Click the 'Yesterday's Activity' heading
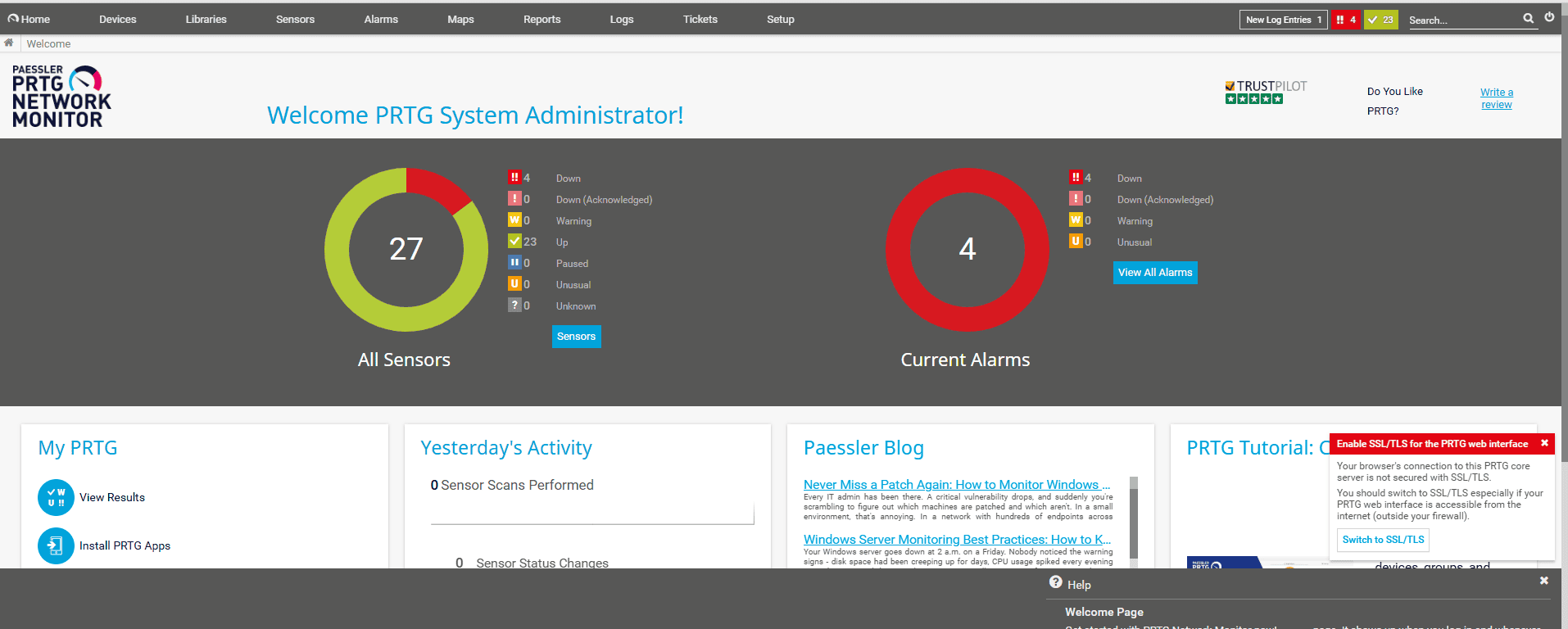This screenshot has height=629, width=1568. (x=506, y=448)
